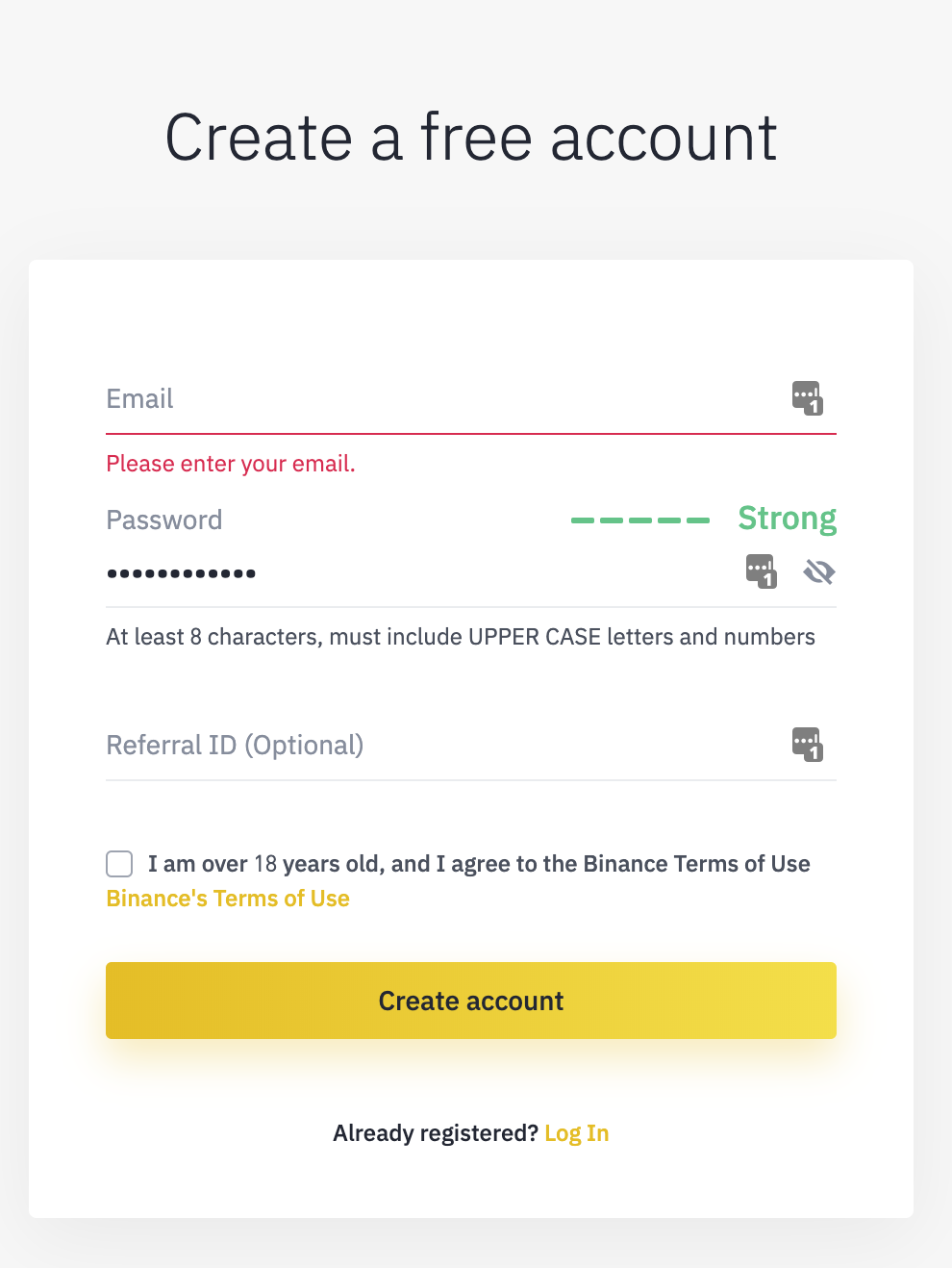Viewport: 952px width, 1268px height.
Task: Click the green password strength bar
Action: [x=639, y=520]
